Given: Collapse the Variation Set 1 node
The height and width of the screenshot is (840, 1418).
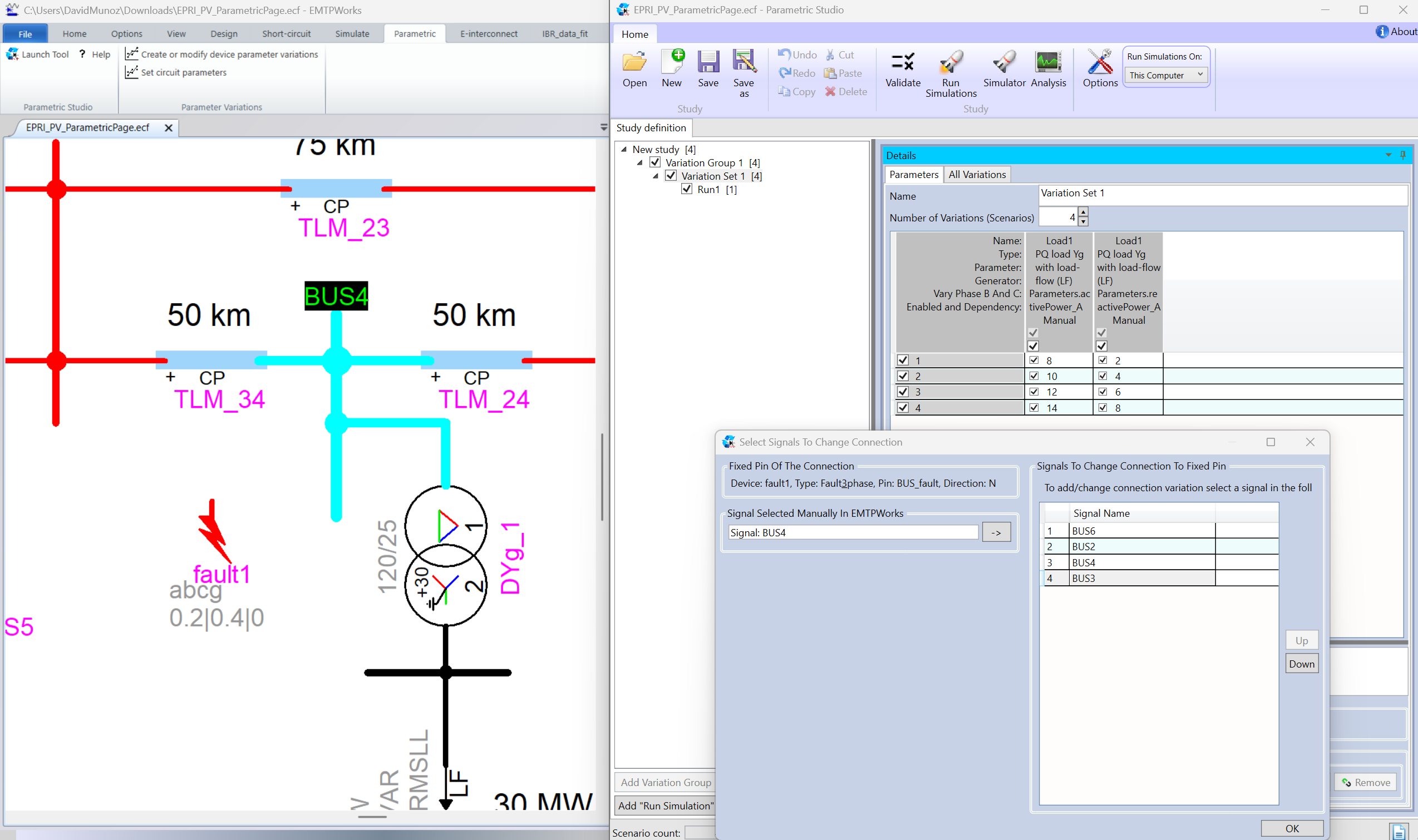Looking at the screenshot, I should [656, 176].
